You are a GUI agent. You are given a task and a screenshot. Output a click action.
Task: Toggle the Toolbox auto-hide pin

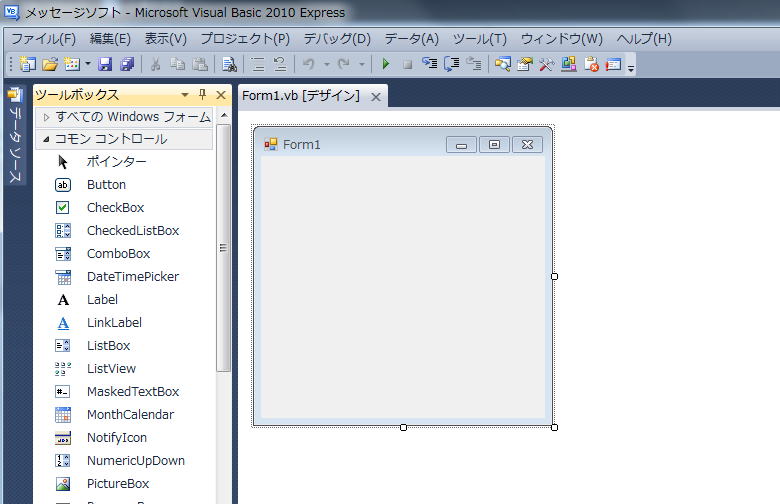click(202, 94)
